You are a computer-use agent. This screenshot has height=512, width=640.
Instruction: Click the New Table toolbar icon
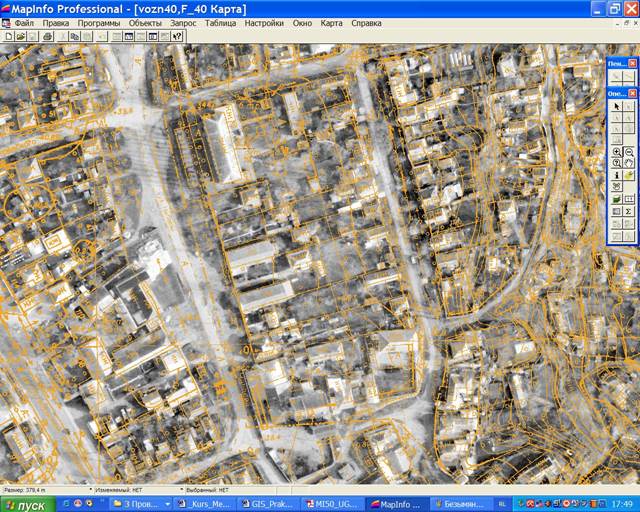click(9, 36)
